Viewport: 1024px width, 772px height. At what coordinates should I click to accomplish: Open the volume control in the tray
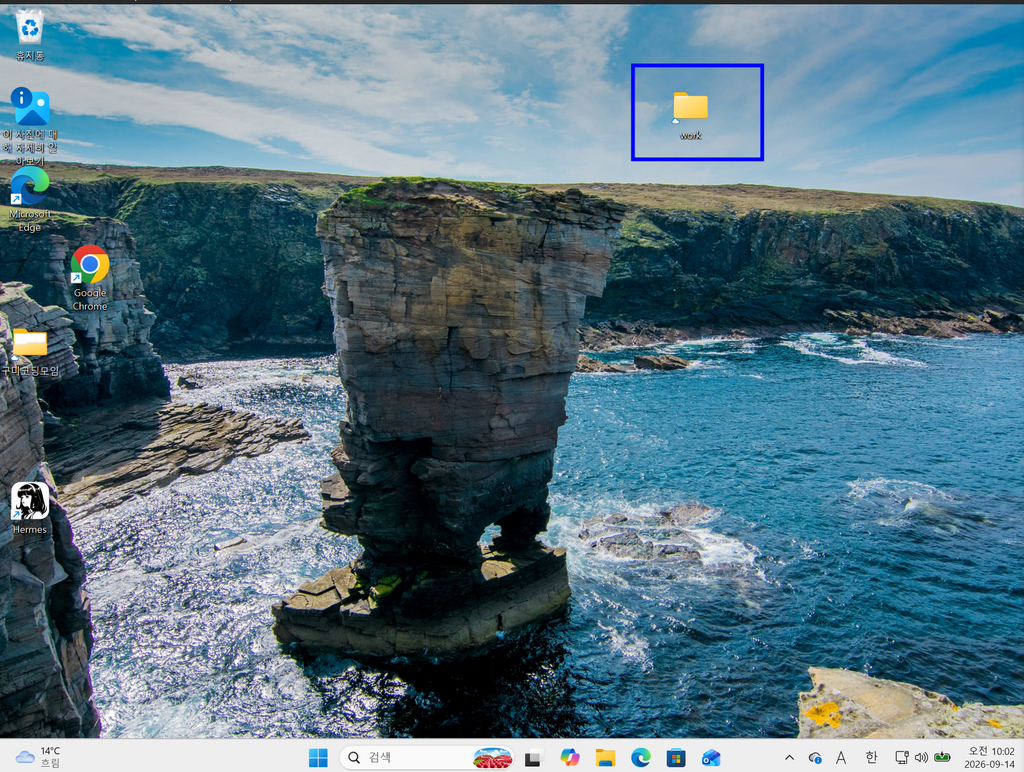[921, 758]
